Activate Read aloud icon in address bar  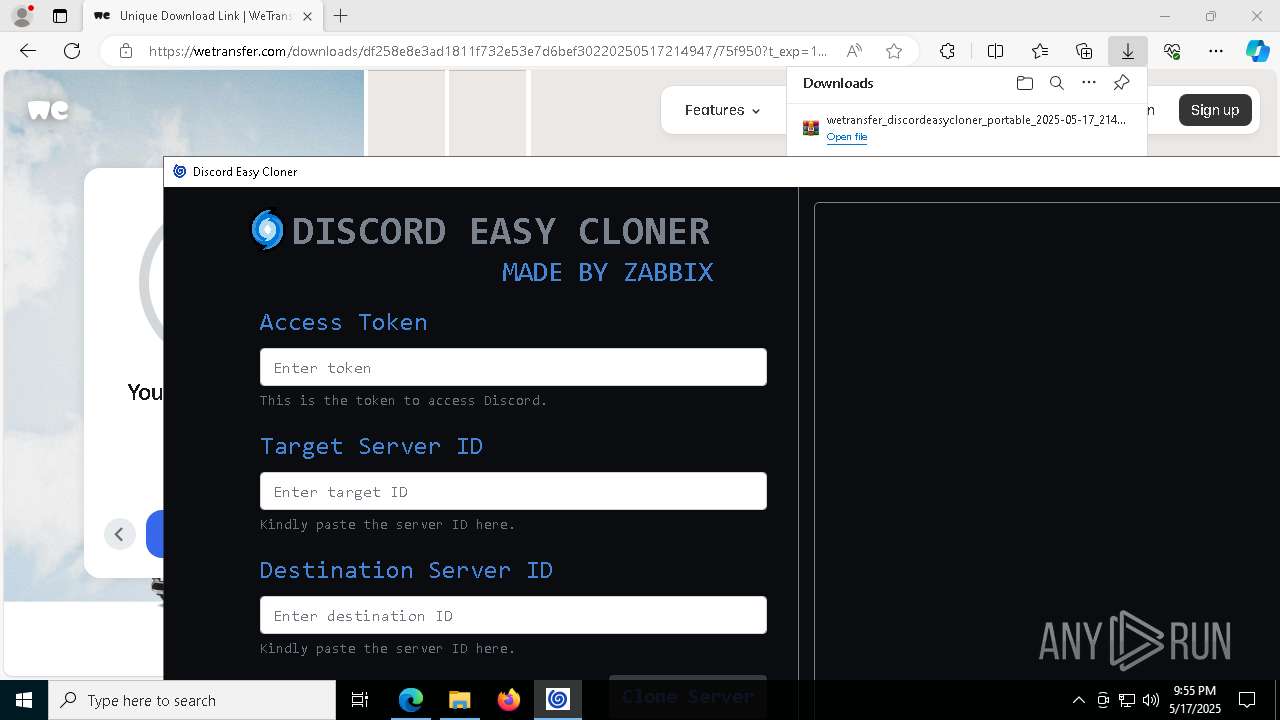click(854, 51)
